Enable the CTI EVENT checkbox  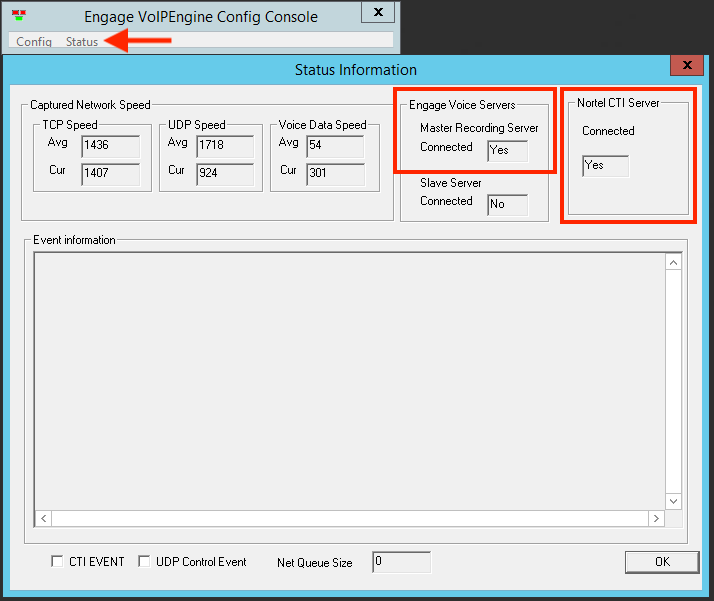point(57,561)
